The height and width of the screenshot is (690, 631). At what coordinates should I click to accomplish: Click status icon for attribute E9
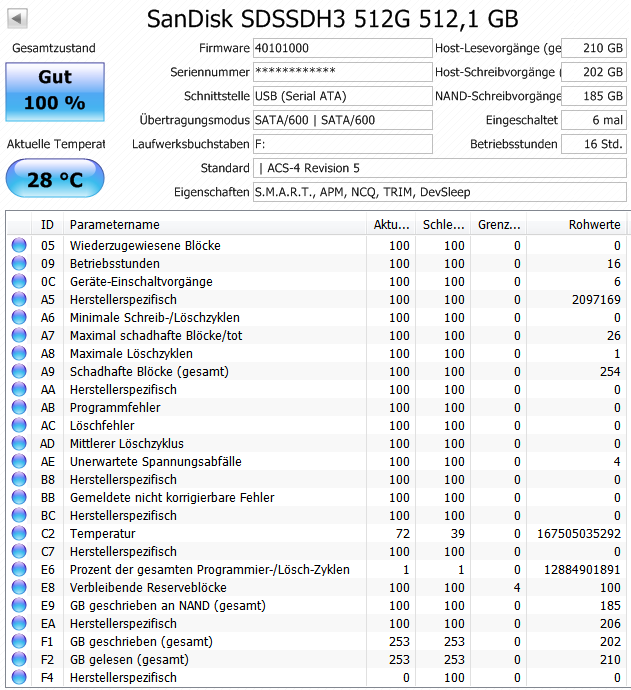pyautogui.click(x=19, y=606)
